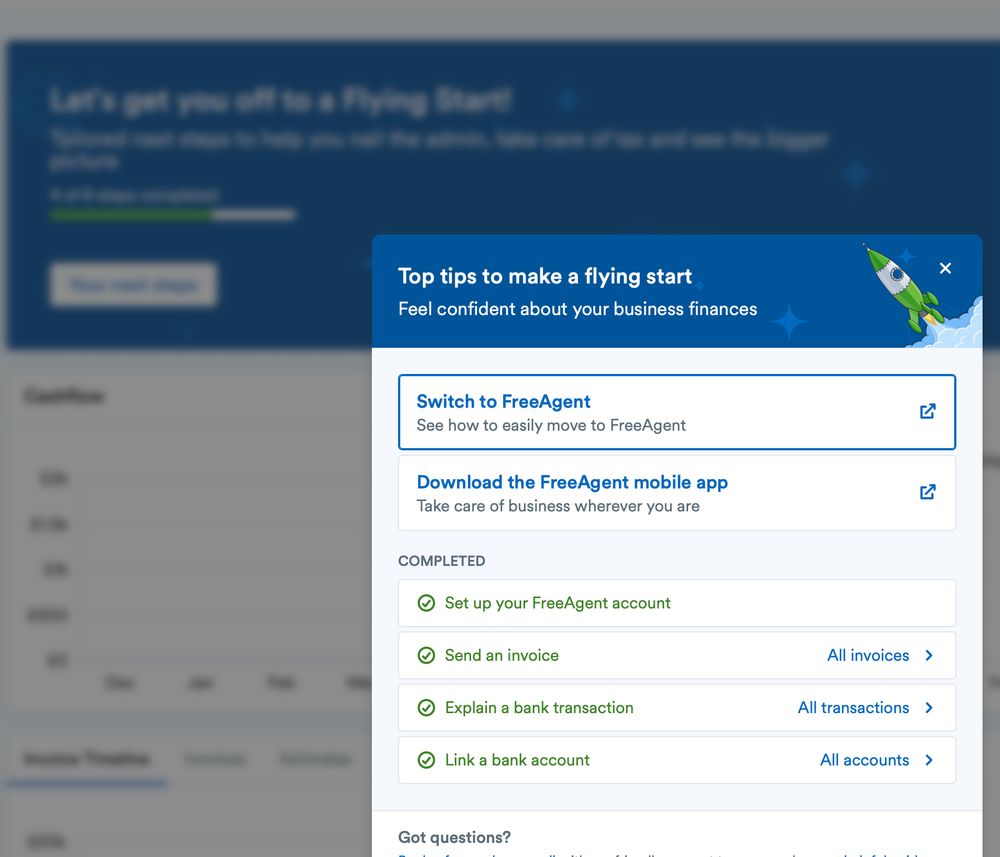Image resolution: width=1000 pixels, height=857 pixels.
Task: Click the Top tips to make a flying start heading
Action: 545,276
